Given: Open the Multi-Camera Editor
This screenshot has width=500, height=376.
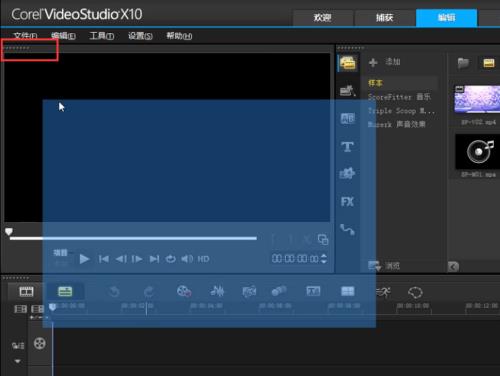Looking at the screenshot, I should 347,291.
